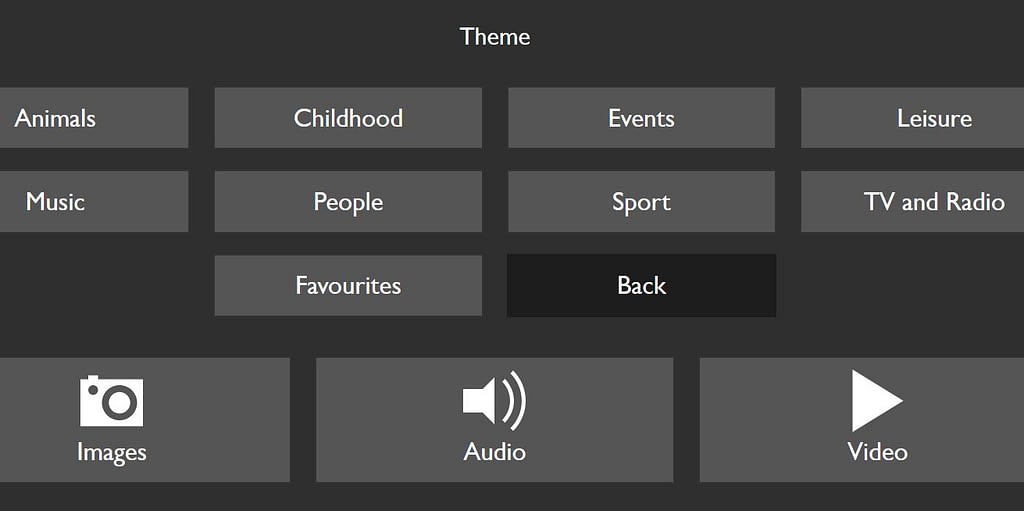
Task: Click the speaker icon for Audio
Action: 494,401
